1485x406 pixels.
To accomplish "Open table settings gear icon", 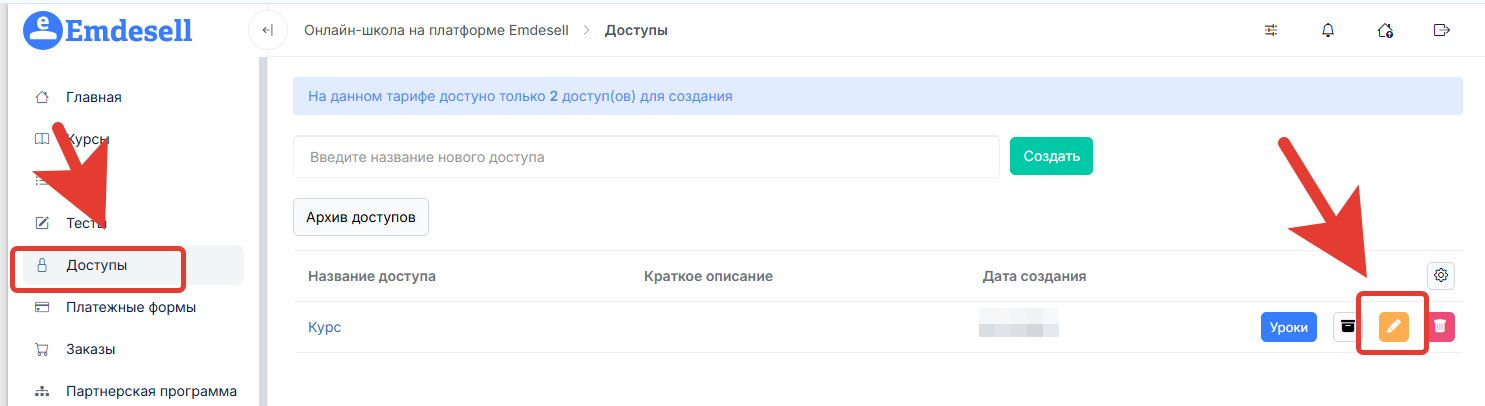I will [1441, 275].
